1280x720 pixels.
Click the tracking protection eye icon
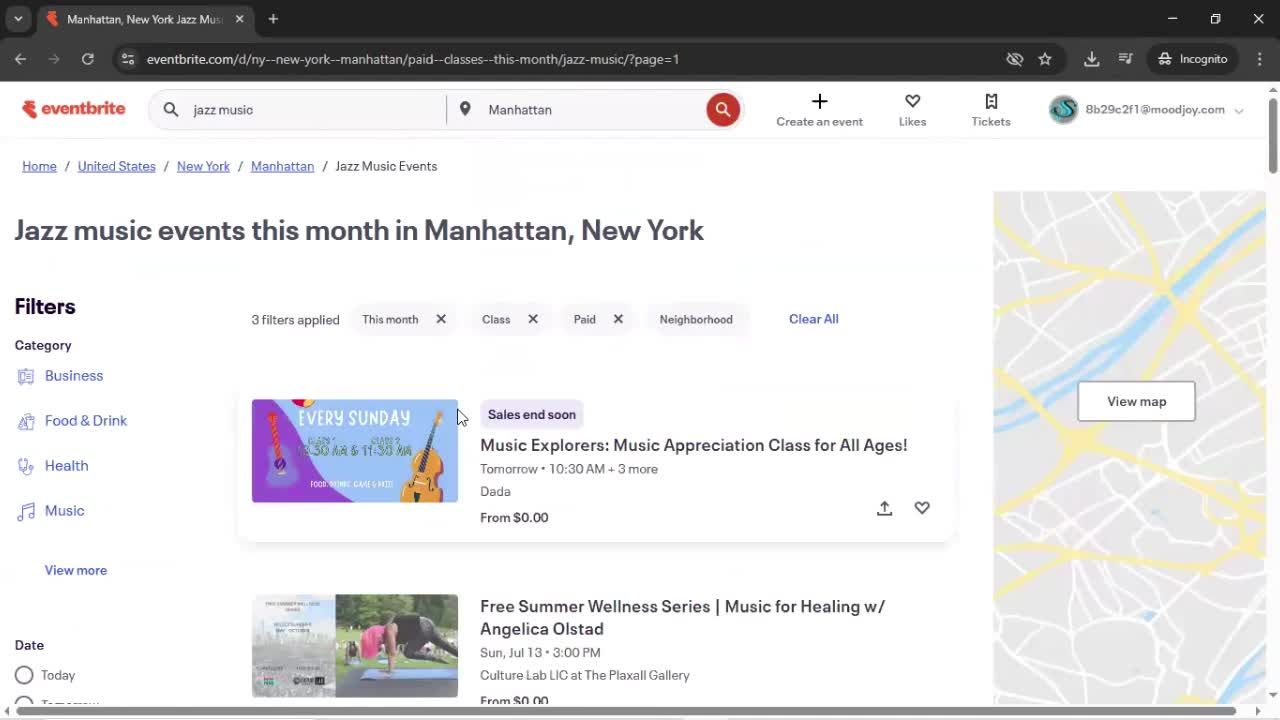[x=1015, y=59]
